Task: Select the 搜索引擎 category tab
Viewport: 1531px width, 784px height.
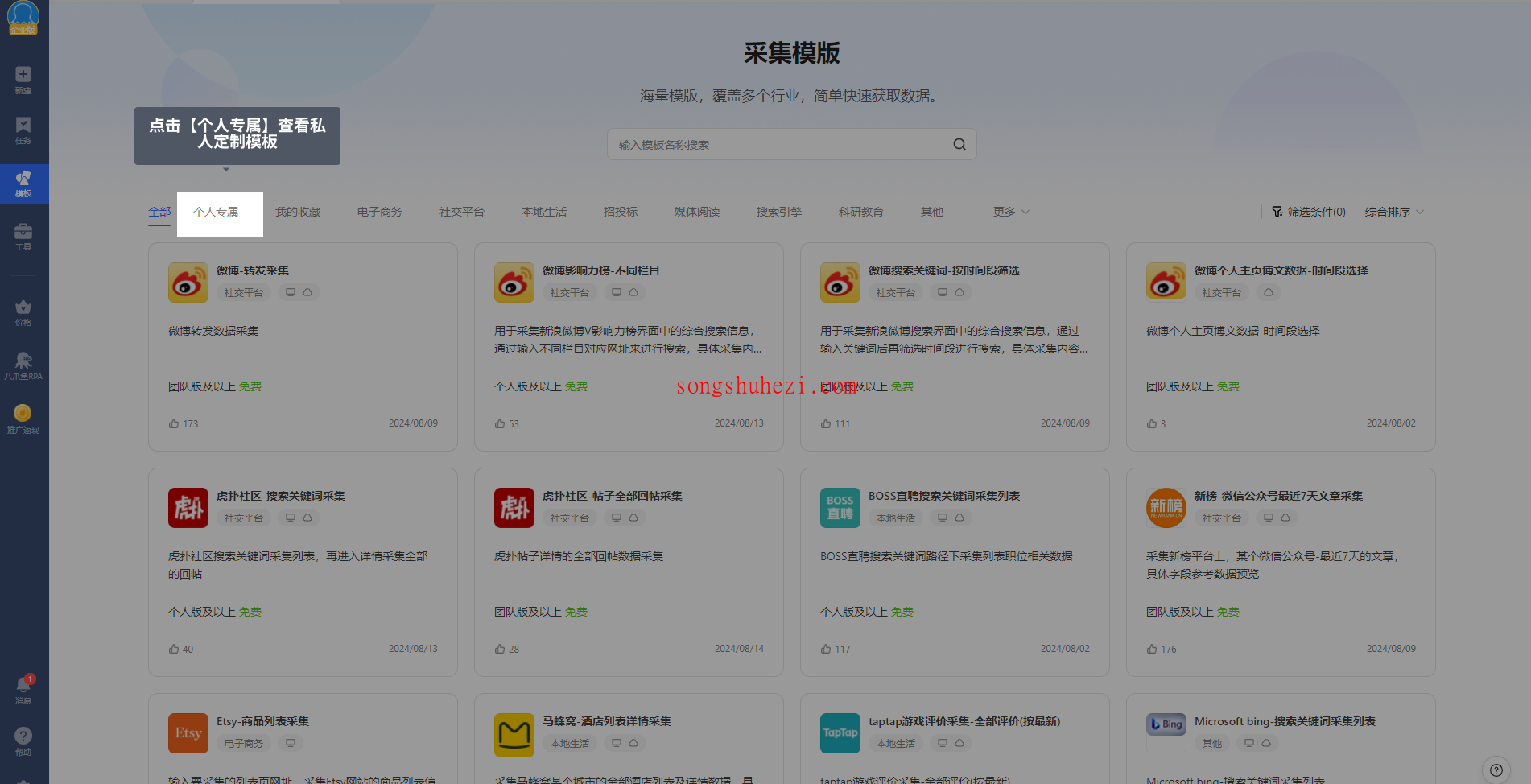Action: [779, 212]
